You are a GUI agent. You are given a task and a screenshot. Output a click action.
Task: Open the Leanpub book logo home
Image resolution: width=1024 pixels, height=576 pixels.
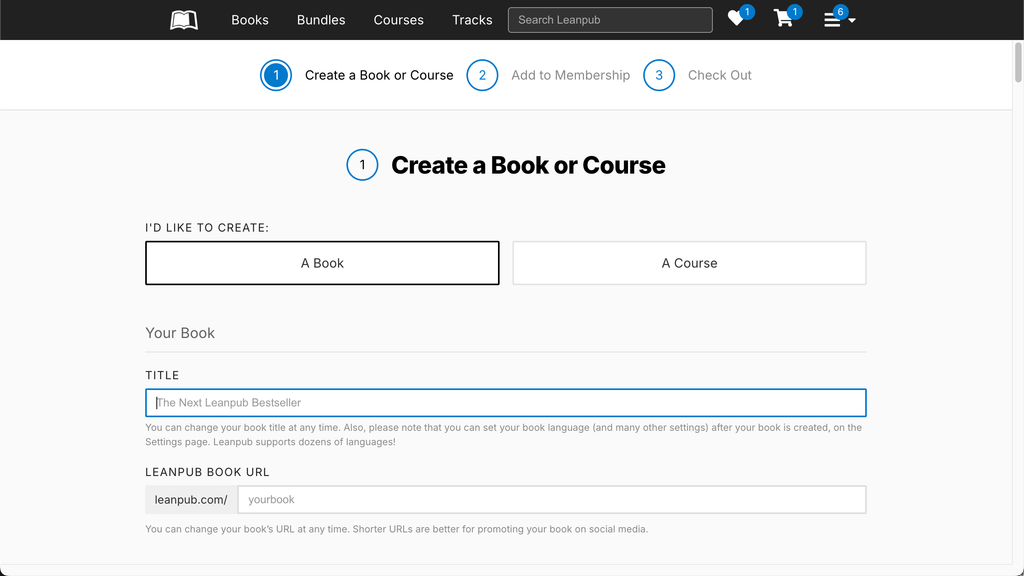click(184, 20)
